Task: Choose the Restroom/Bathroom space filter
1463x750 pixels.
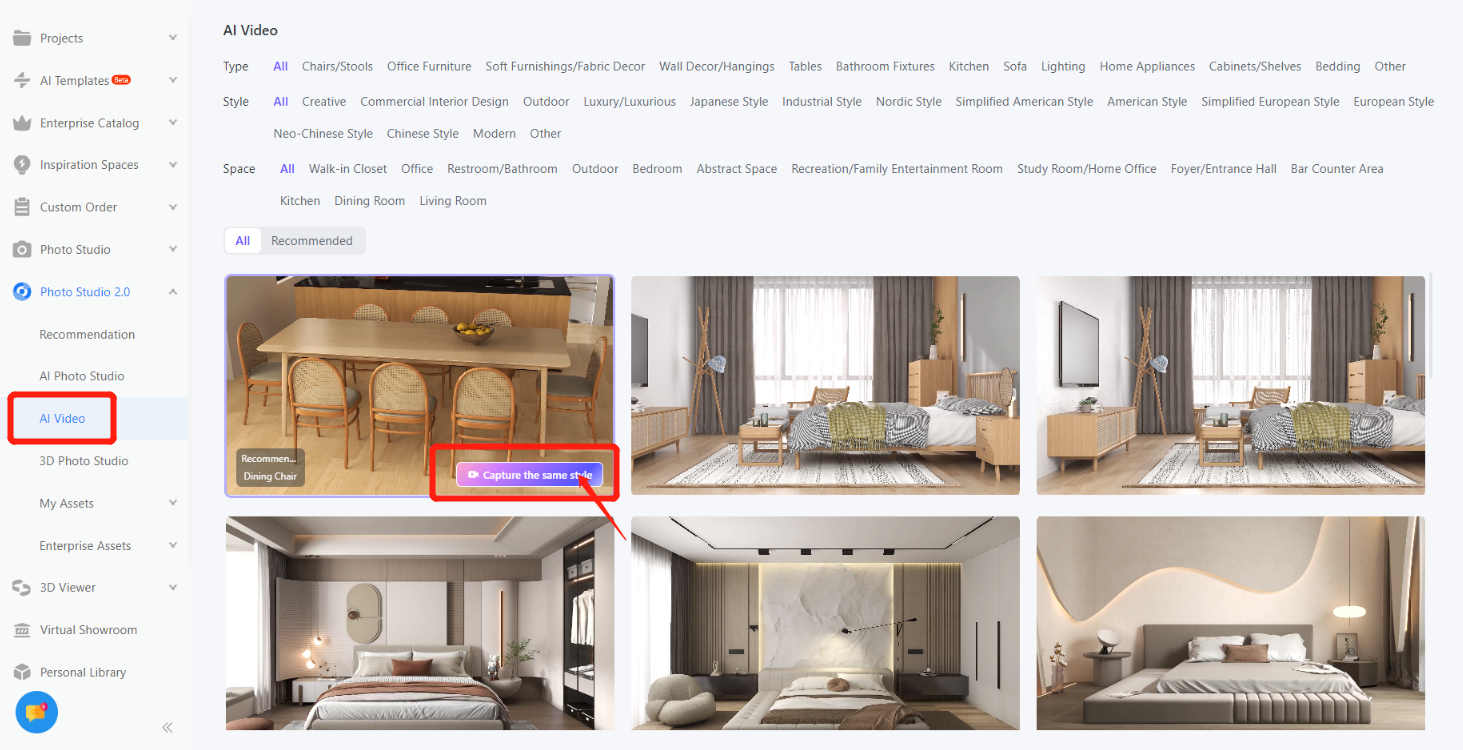Action: (x=502, y=169)
